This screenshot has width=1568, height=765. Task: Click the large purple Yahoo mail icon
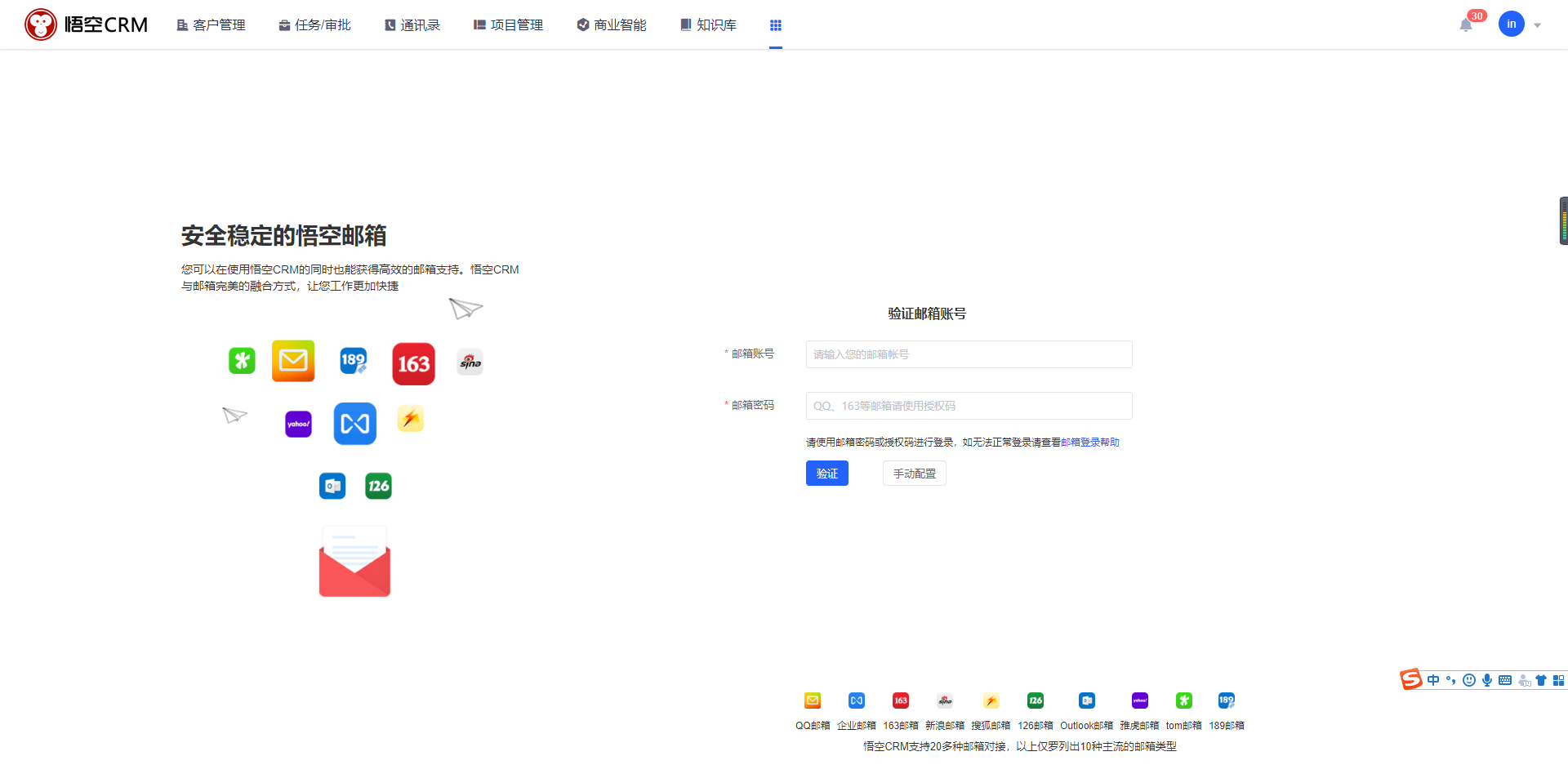point(299,424)
